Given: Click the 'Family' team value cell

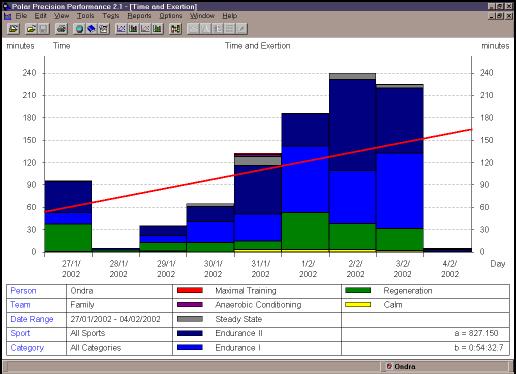Looking at the screenshot, I should 82,305.
